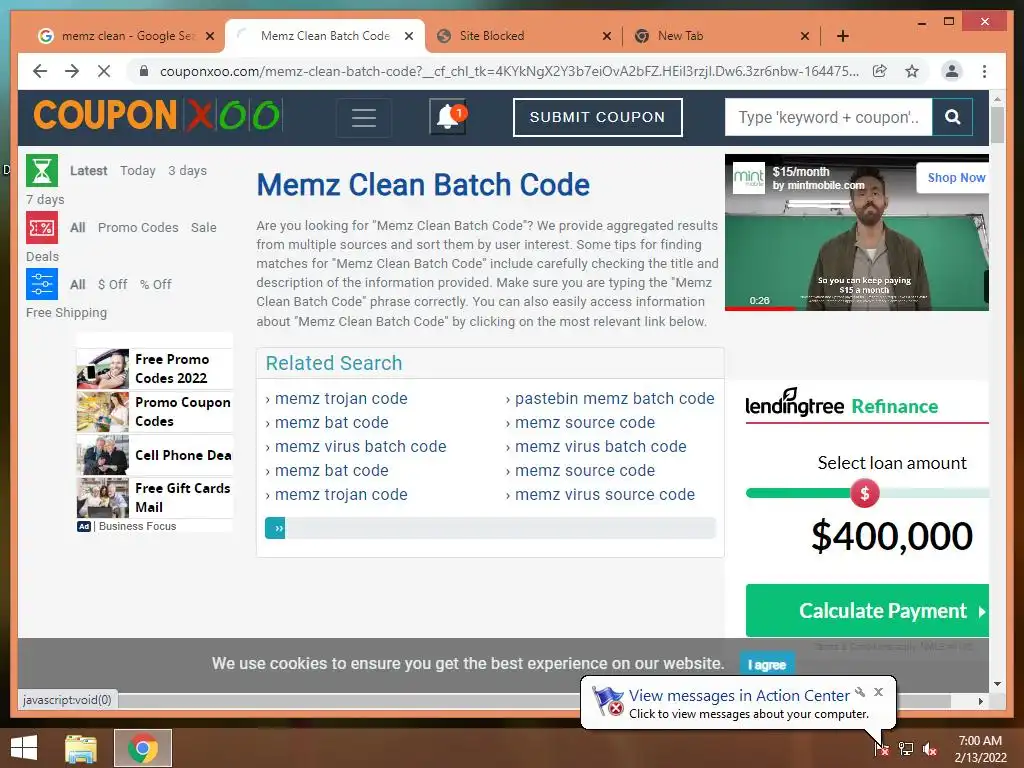The height and width of the screenshot is (768, 1024).
Task: Bookmark this page with the star icon
Action: pyautogui.click(x=912, y=71)
